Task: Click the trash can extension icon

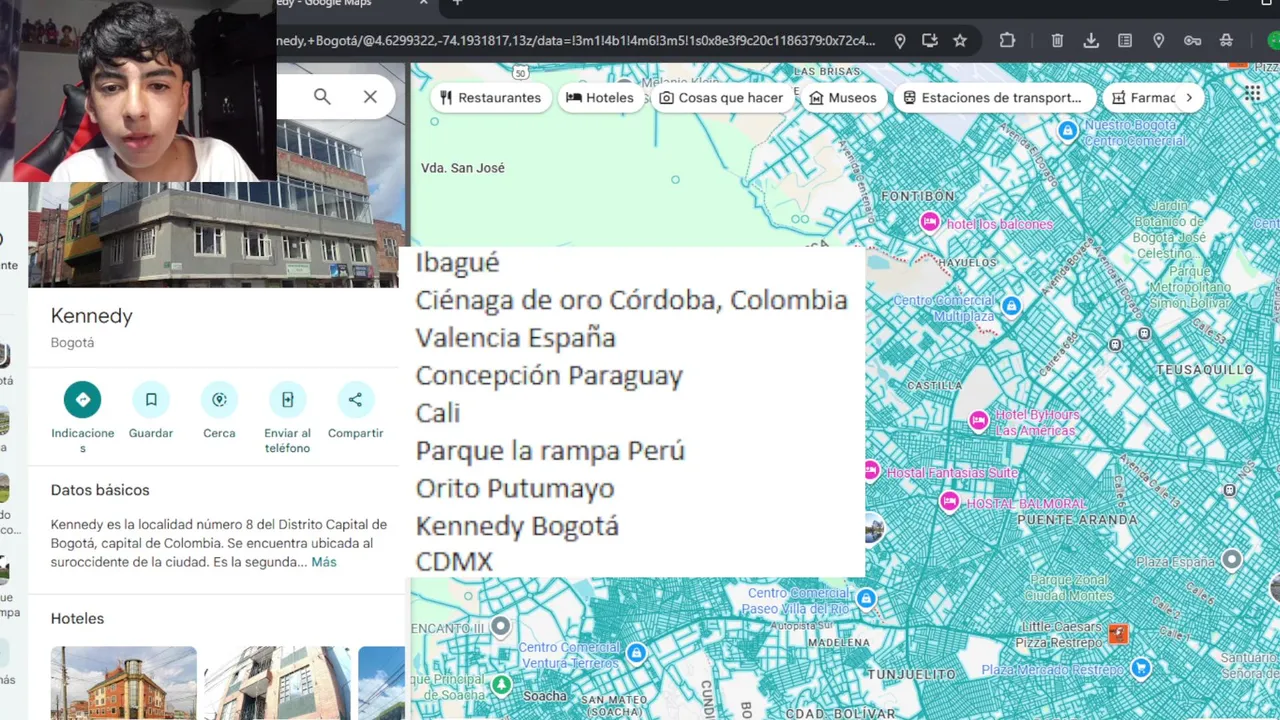Action: [1057, 41]
